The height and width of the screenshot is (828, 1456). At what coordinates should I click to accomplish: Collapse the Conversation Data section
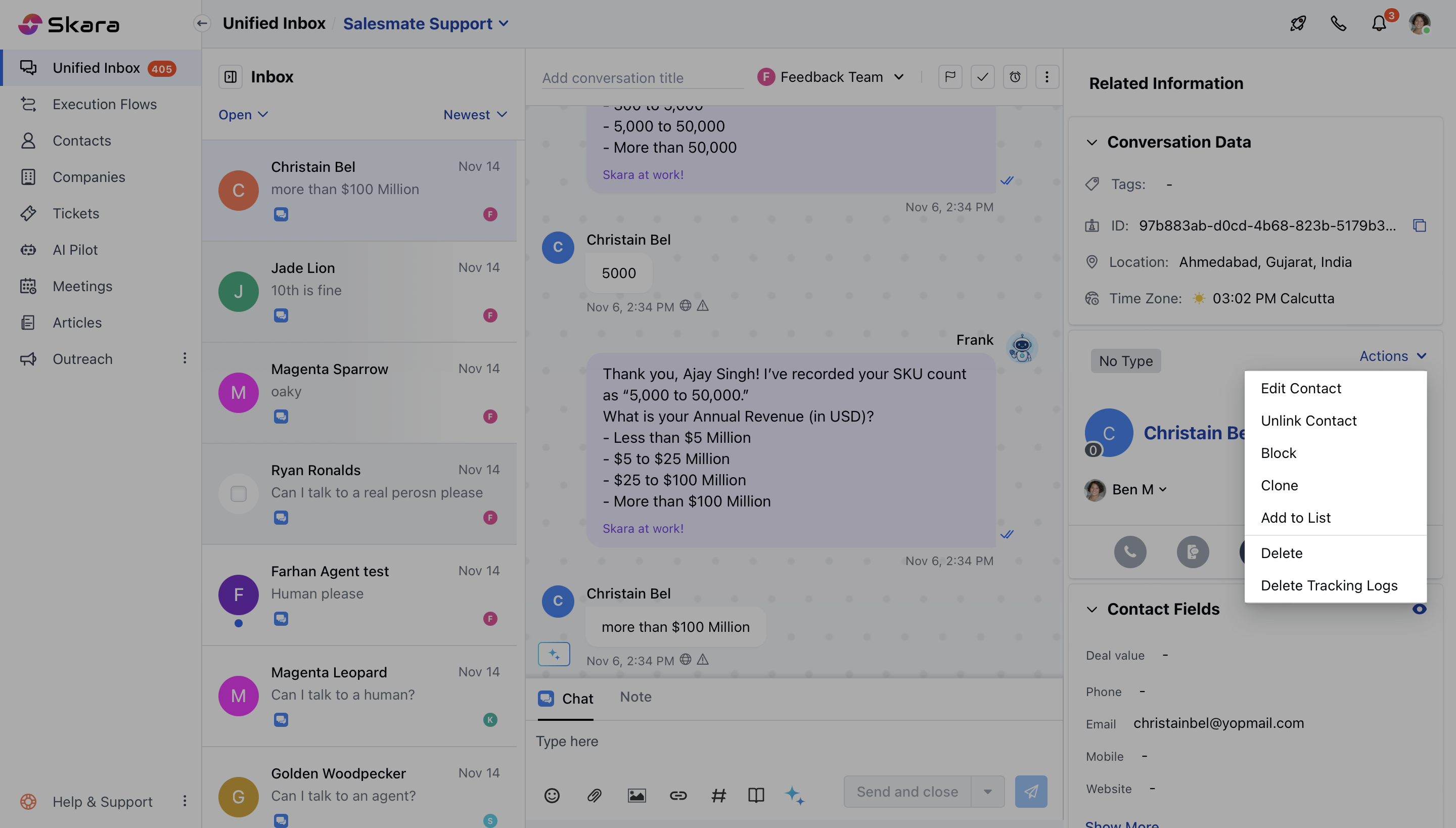(x=1091, y=142)
